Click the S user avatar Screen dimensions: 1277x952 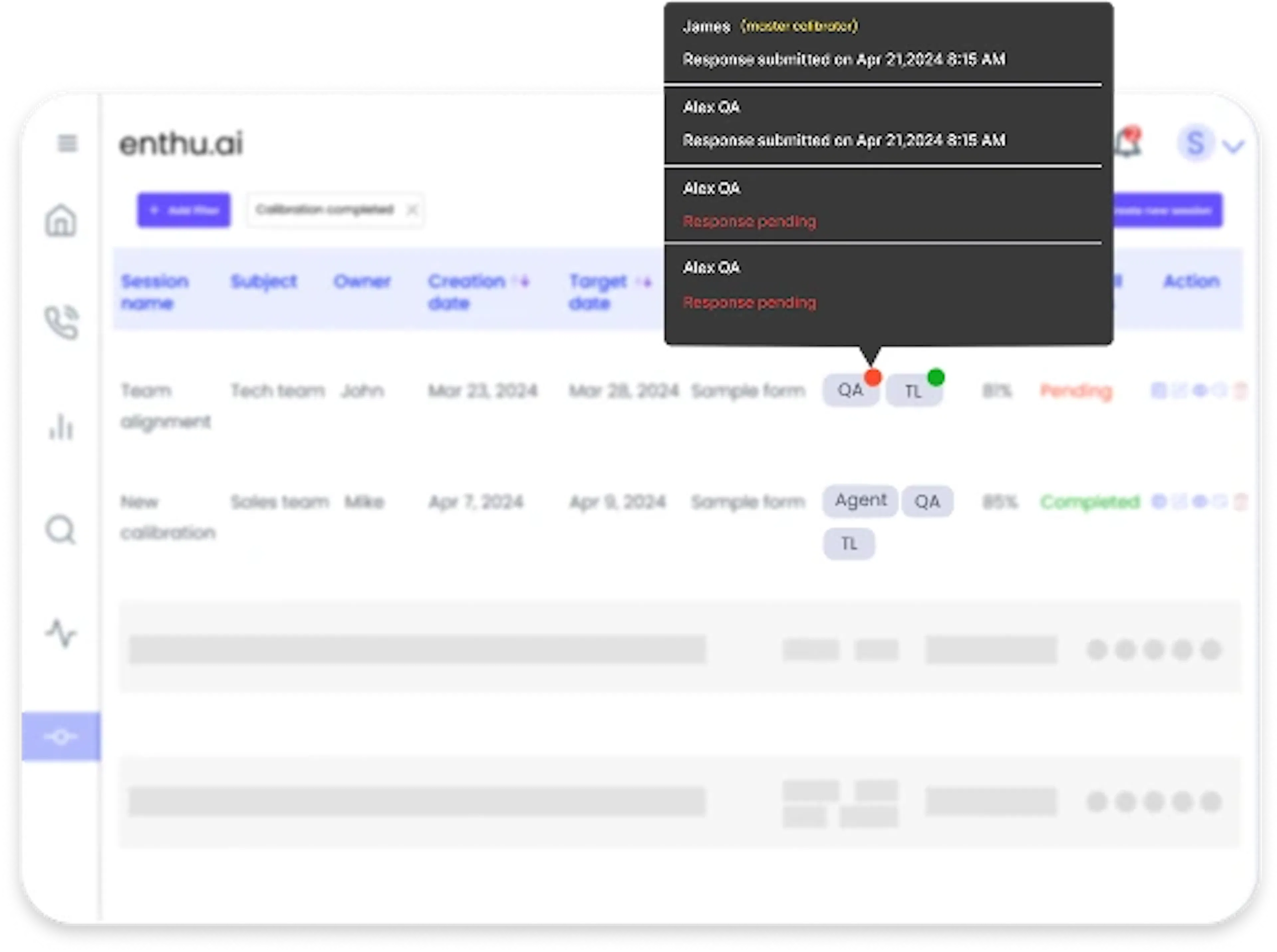1195,143
